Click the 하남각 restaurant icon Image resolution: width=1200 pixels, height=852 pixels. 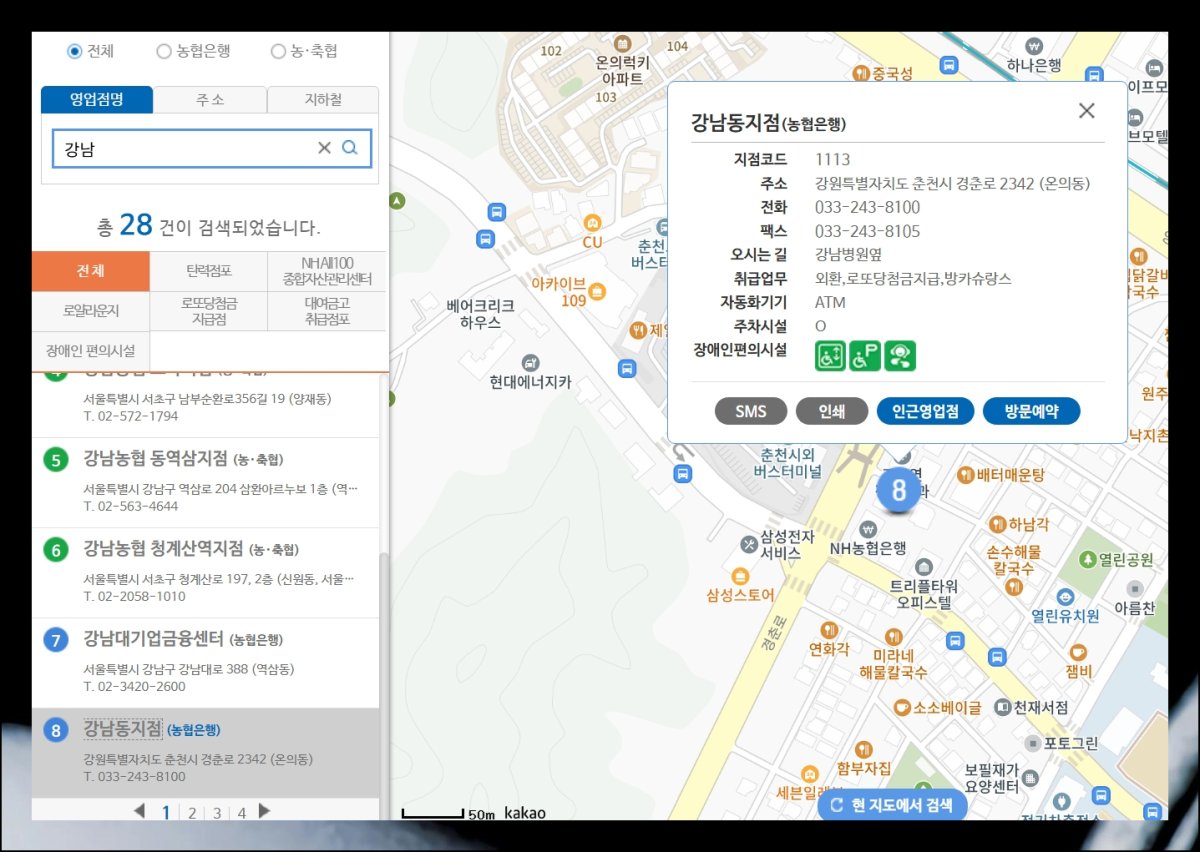tap(997, 524)
